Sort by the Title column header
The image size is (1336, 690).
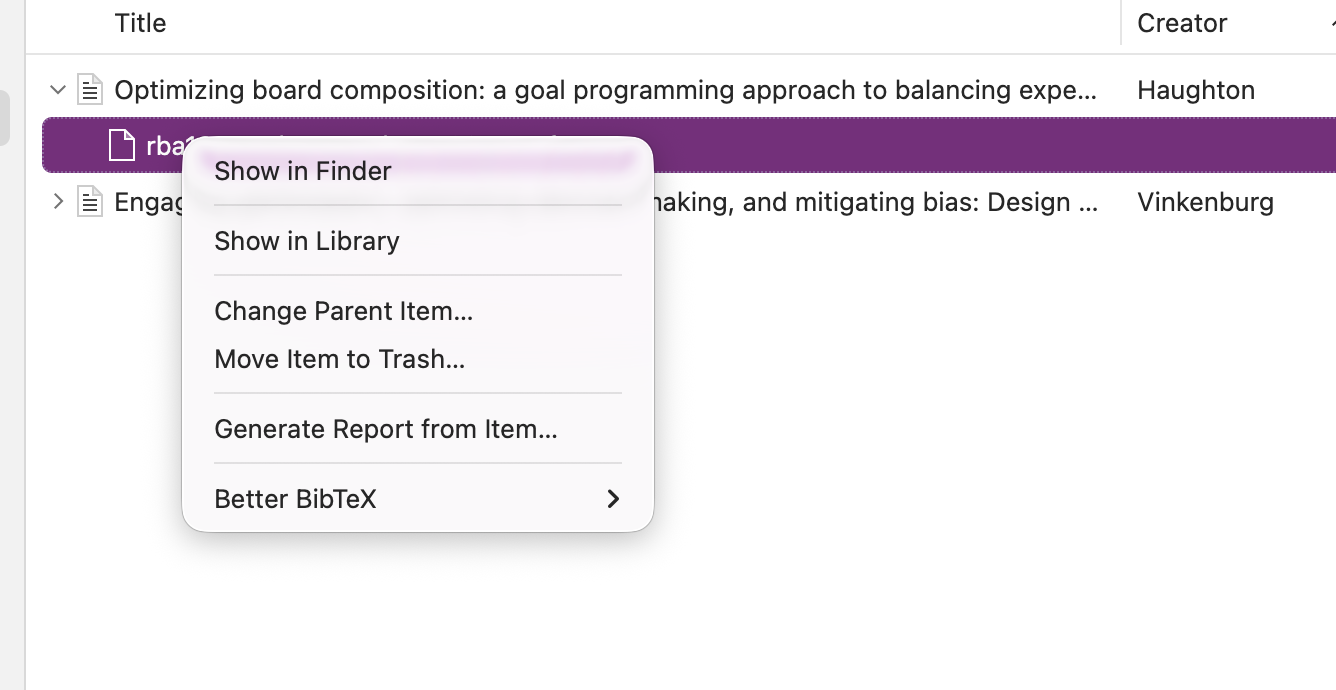coord(140,23)
